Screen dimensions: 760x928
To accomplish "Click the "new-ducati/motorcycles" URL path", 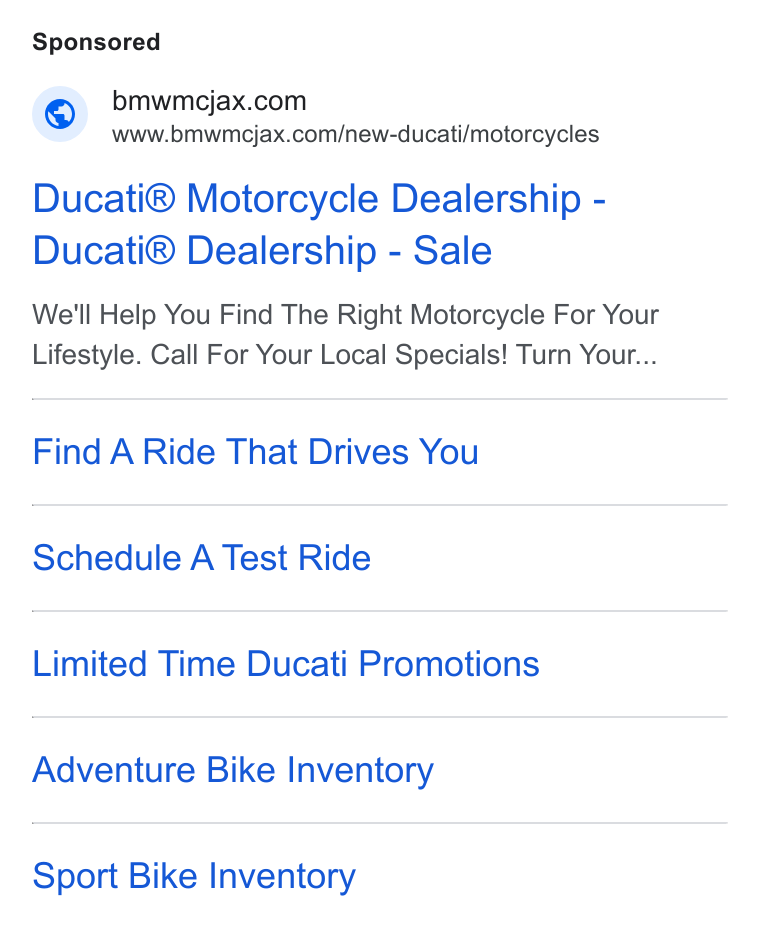I will point(472,134).
